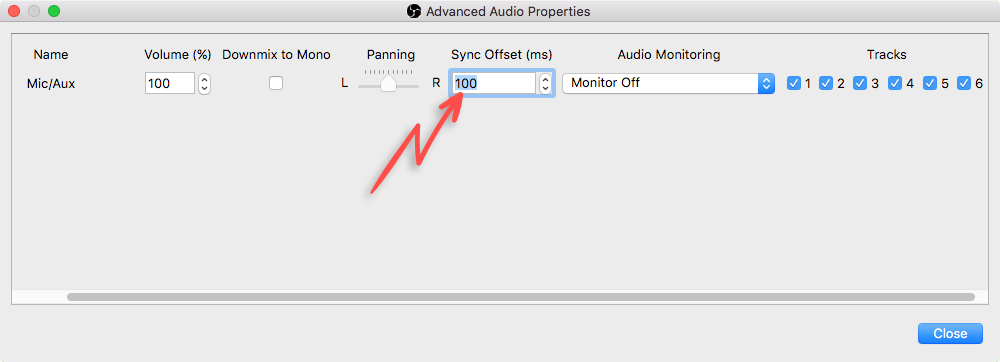The height and width of the screenshot is (362, 1000).
Task: Click the Sync Offset (ms) input field
Action: [x=494, y=83]
